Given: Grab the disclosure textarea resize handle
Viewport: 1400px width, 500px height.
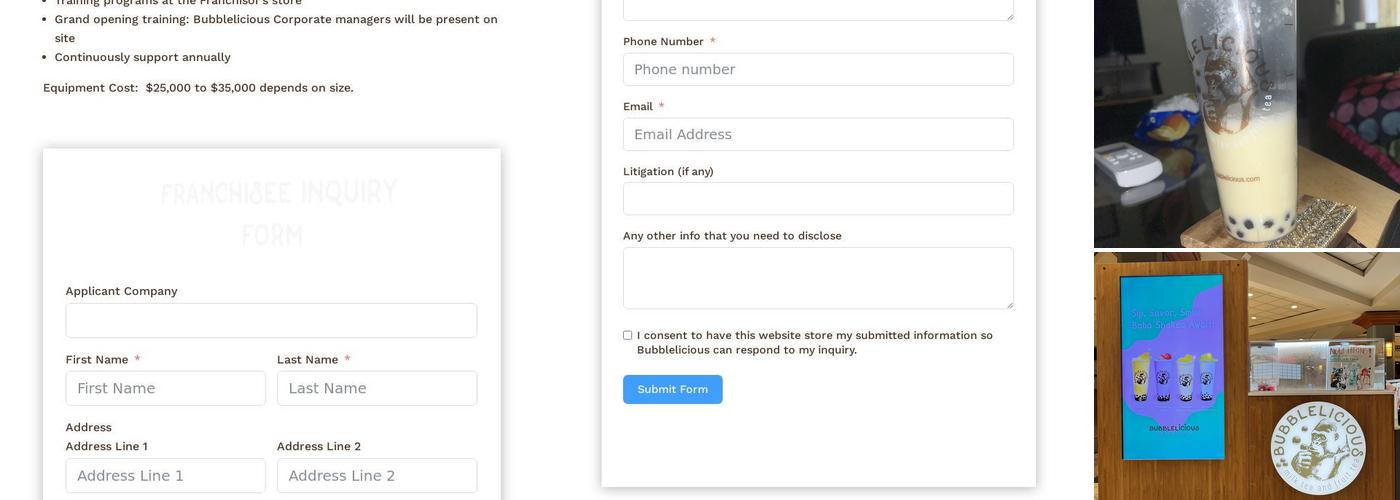Looking at the screenshot, I should tap(1009, 304).
